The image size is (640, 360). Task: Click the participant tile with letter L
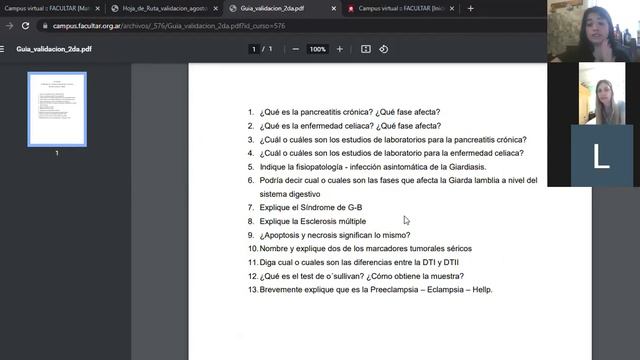coord(602,156)
